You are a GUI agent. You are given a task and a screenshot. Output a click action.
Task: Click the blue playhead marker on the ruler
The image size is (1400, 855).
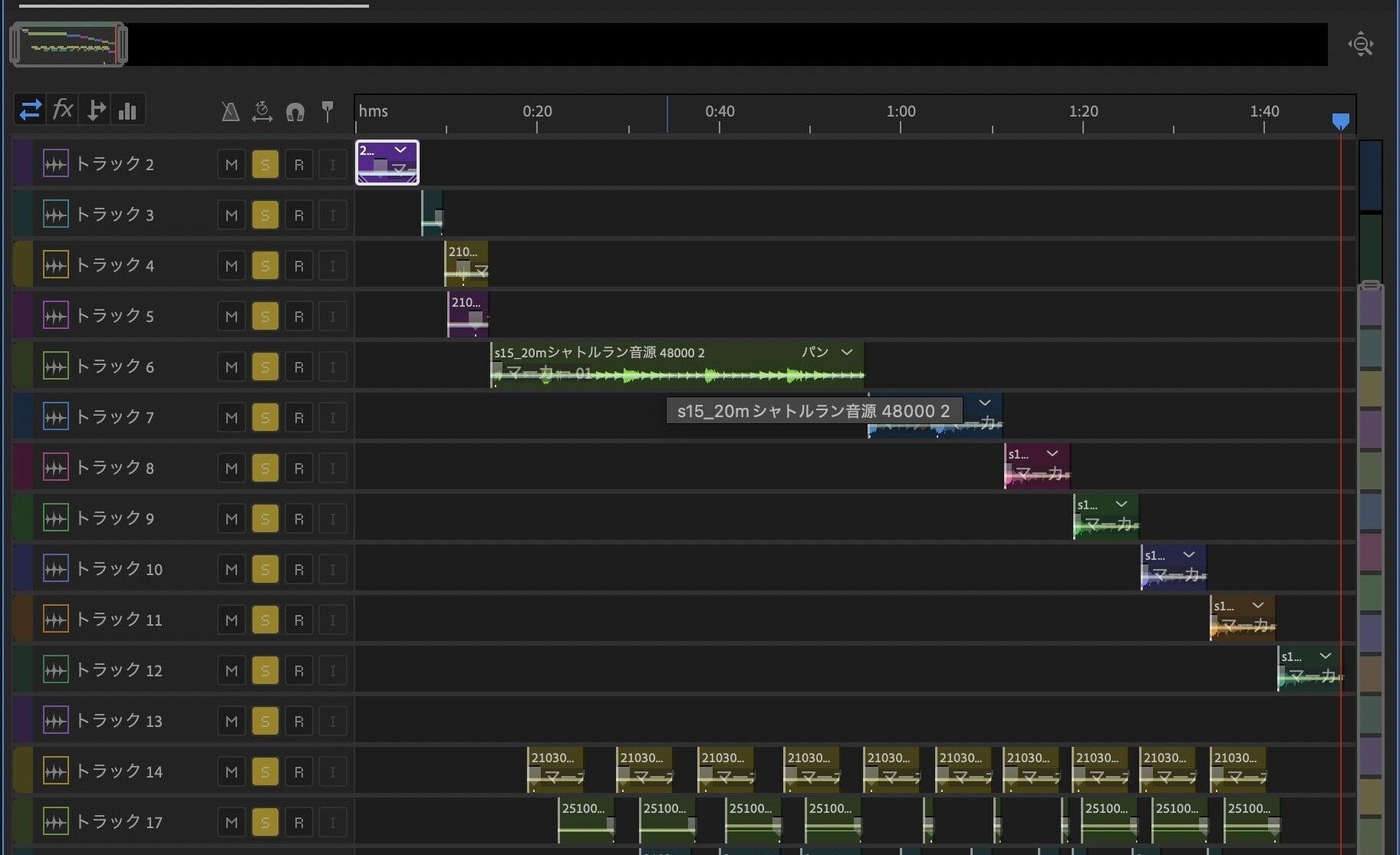coord(1340,121)
